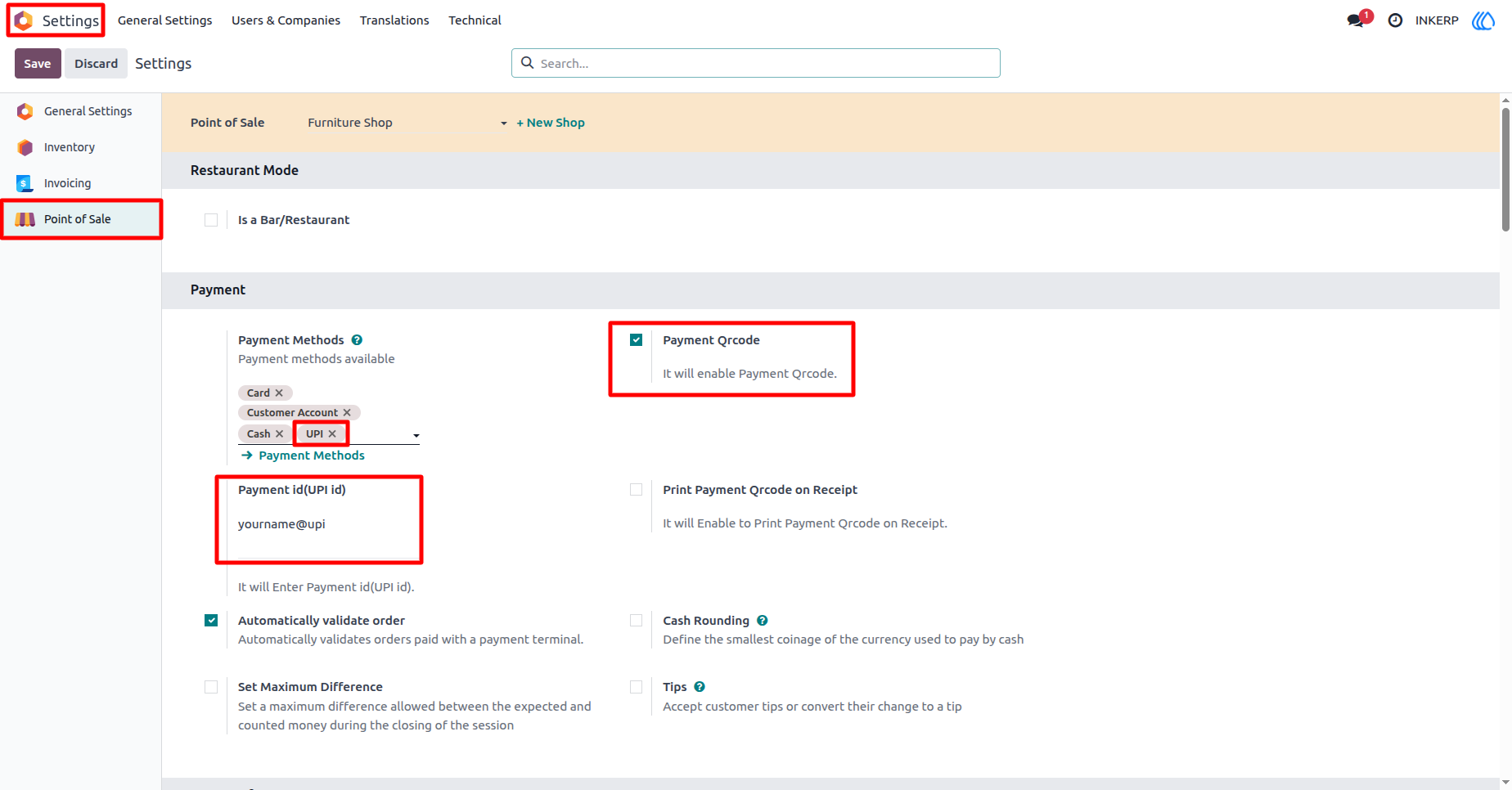Open Invoicing settings in the sidebar
This screenshot has width=1512, height=790.
tap(80, 183)
